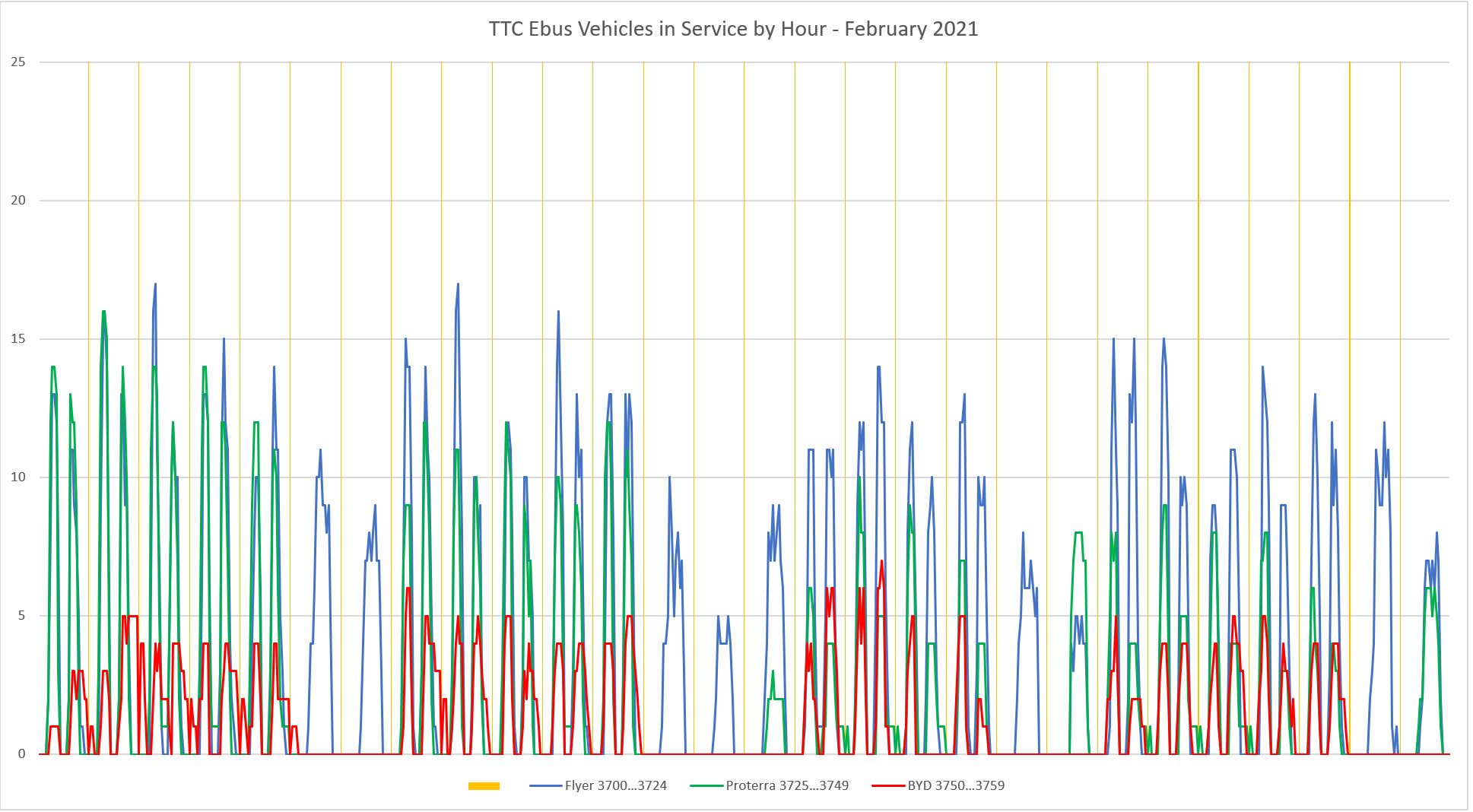
Task: Click the highest red BYD peak at 7
Action: 881,561
